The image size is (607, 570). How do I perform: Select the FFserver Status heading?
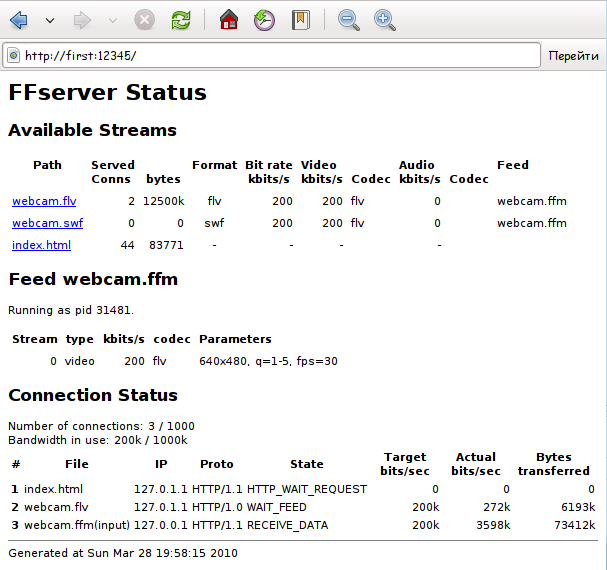coord(108,92)
